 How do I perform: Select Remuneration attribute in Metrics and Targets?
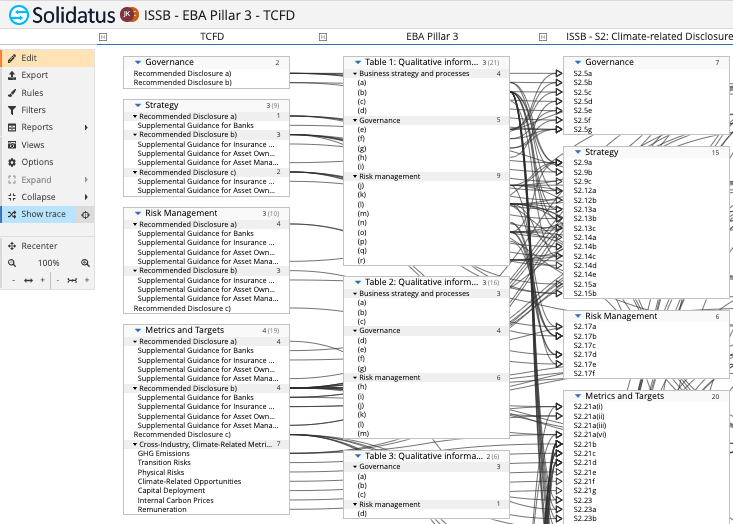pos(162,510)
